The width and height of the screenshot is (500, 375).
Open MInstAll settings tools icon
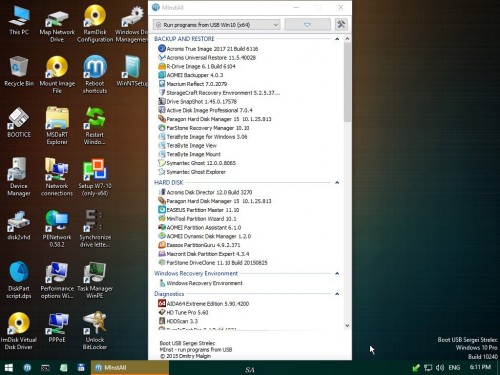(x=341, y=24)
